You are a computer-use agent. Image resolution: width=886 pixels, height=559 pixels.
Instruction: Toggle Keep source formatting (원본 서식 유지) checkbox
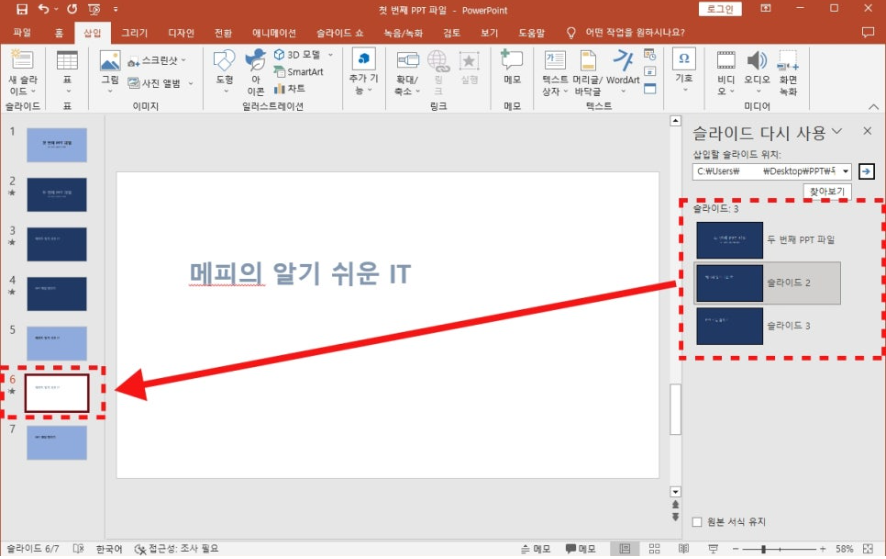697,522
